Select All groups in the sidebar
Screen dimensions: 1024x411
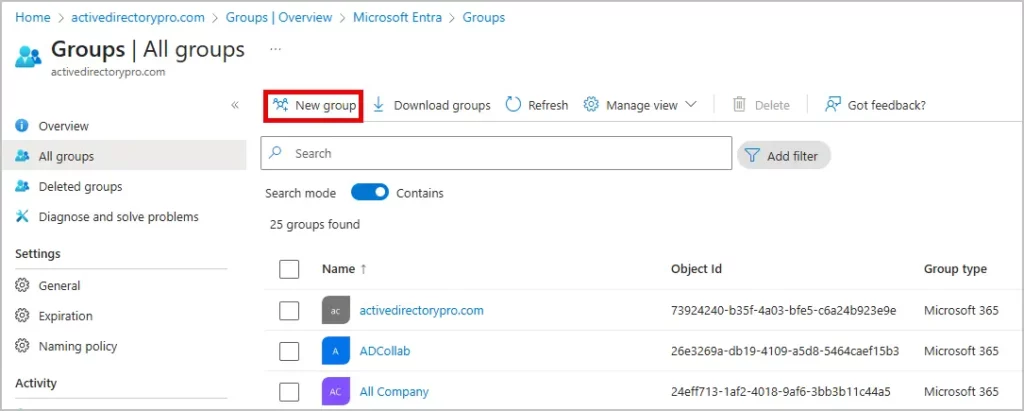124,156
